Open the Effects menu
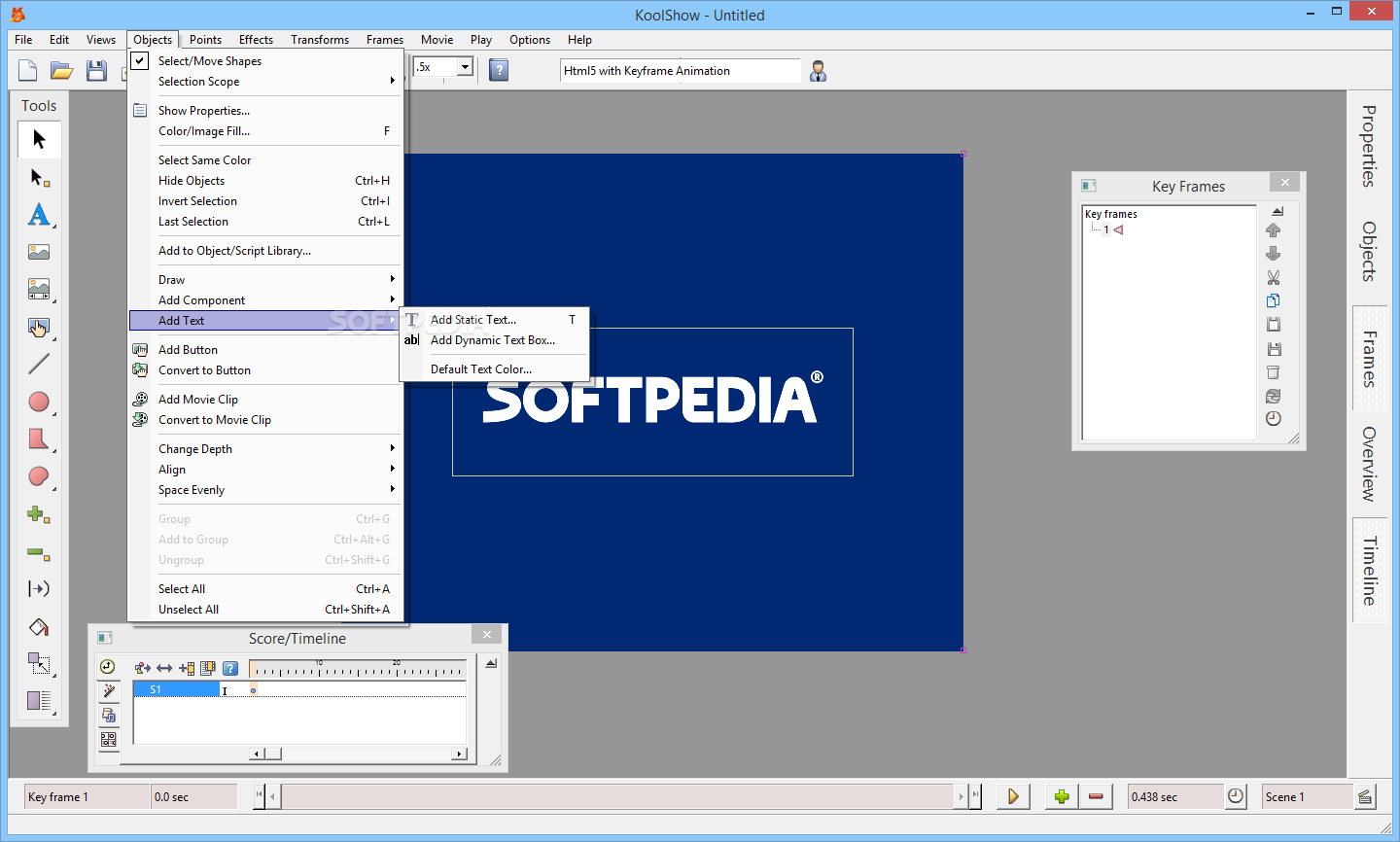 click(256, 40)
